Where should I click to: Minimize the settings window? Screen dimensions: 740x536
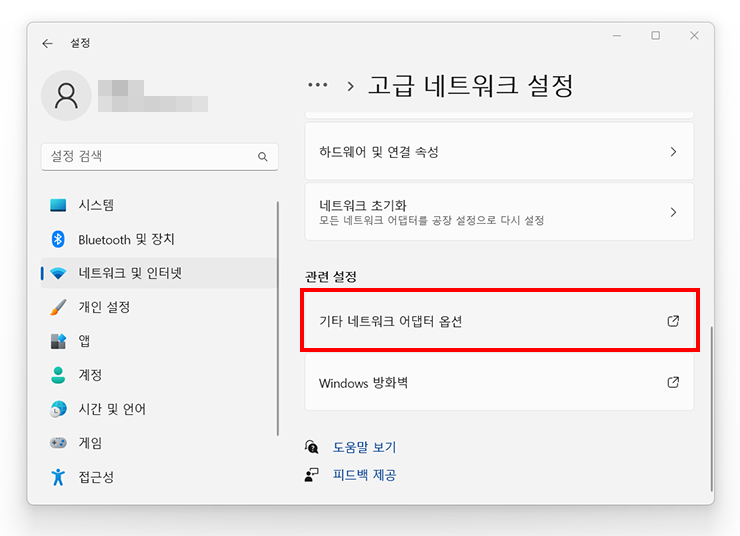(x=617, y=36)
